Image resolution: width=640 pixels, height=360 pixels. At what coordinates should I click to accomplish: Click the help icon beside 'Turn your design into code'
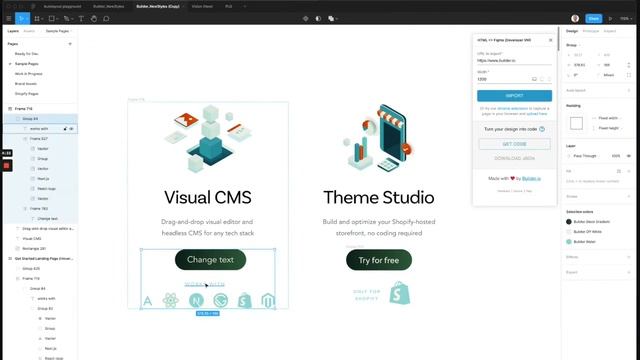(x=542, y=129)
